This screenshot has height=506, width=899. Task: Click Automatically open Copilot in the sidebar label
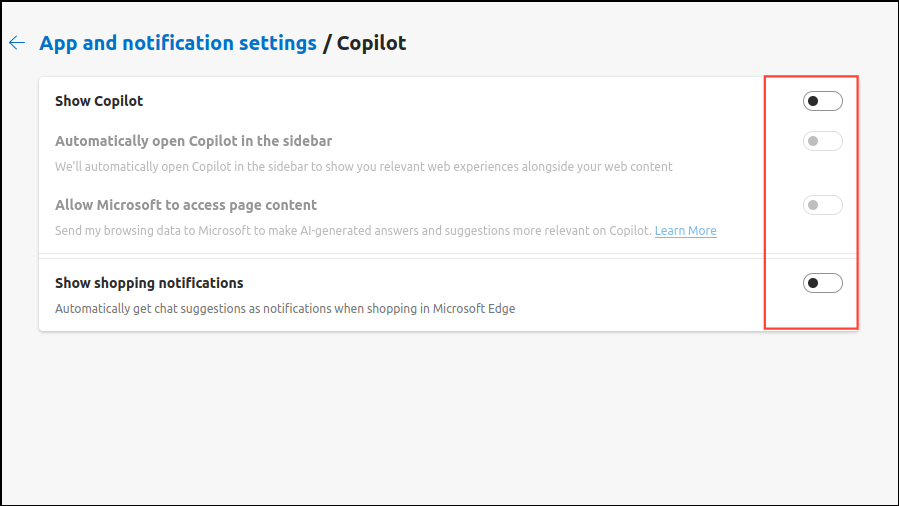click(x=193, y=141)
